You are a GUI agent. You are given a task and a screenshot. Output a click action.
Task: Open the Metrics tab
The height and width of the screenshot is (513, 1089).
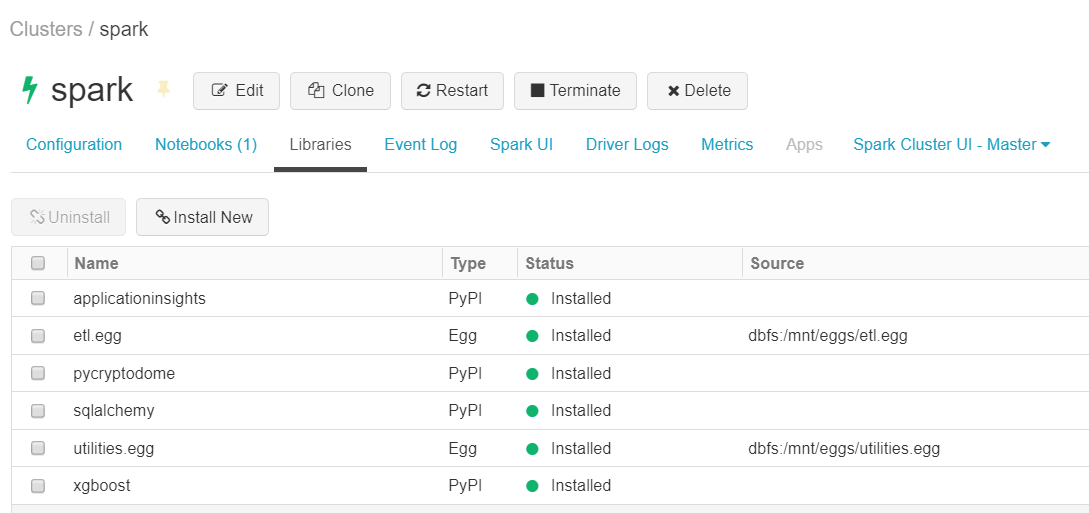[x=726, y=144]
